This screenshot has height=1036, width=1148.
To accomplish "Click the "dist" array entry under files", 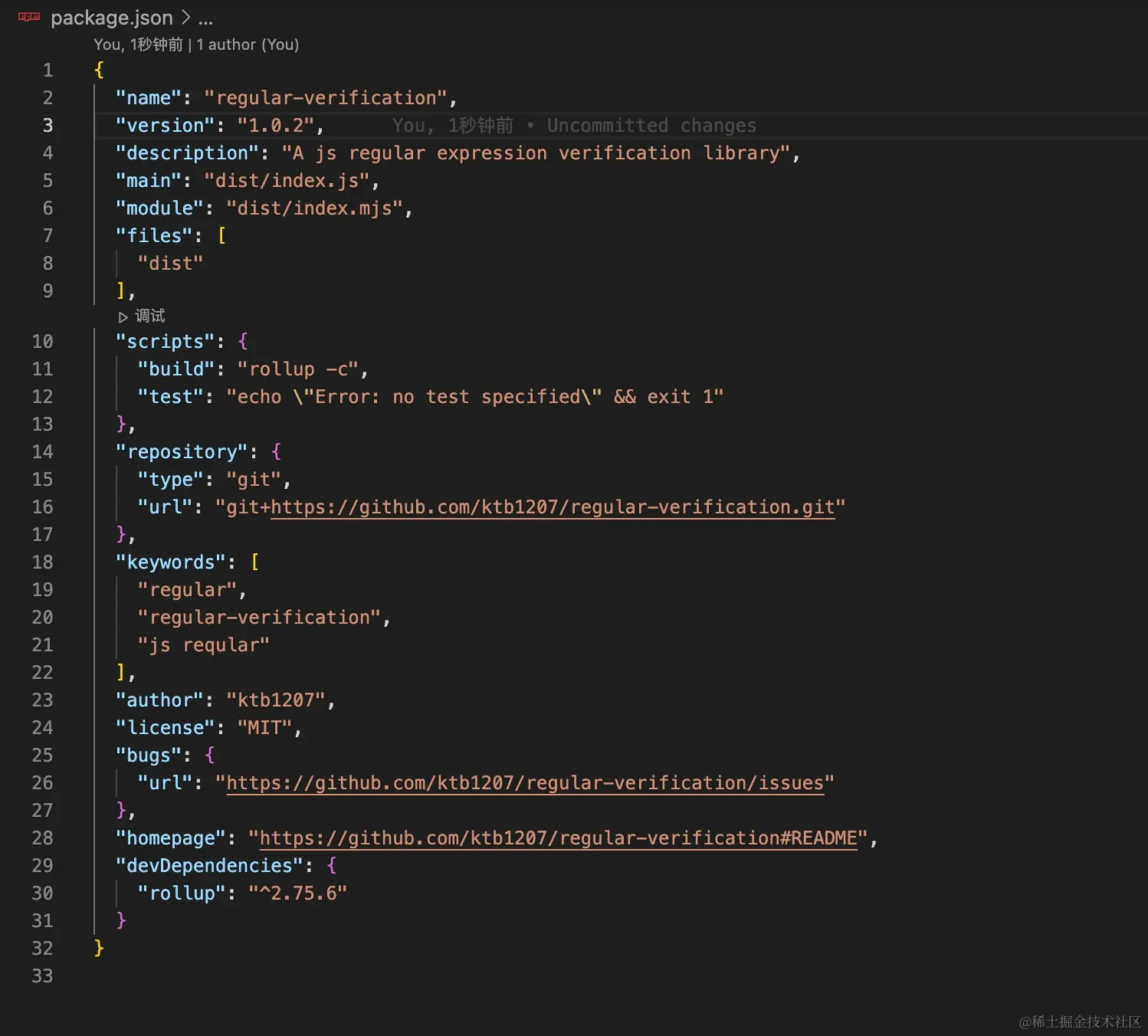I will click(170, 264).
